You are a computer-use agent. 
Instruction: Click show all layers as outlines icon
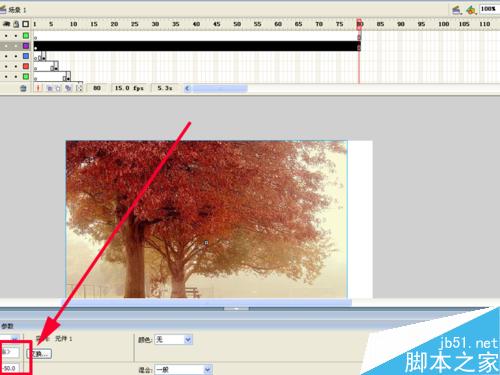[26, 24]
